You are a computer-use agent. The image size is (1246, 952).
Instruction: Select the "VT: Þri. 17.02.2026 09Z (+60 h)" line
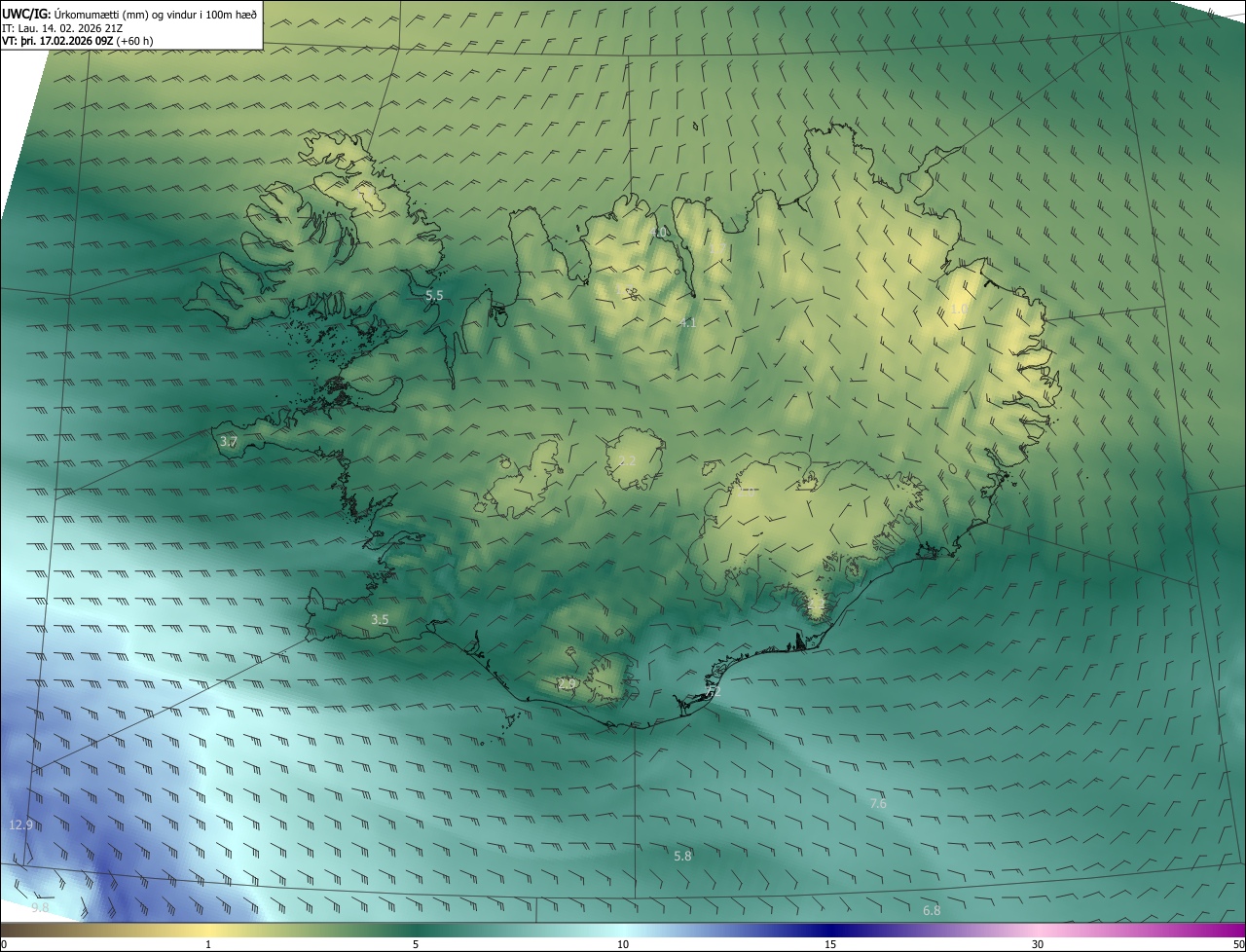coord(78,41)
